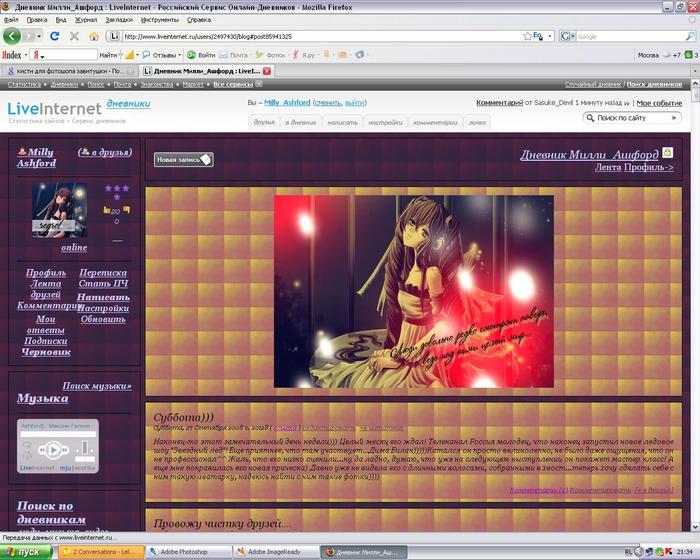Click the Windows пуск Start button

click(26, 552)
